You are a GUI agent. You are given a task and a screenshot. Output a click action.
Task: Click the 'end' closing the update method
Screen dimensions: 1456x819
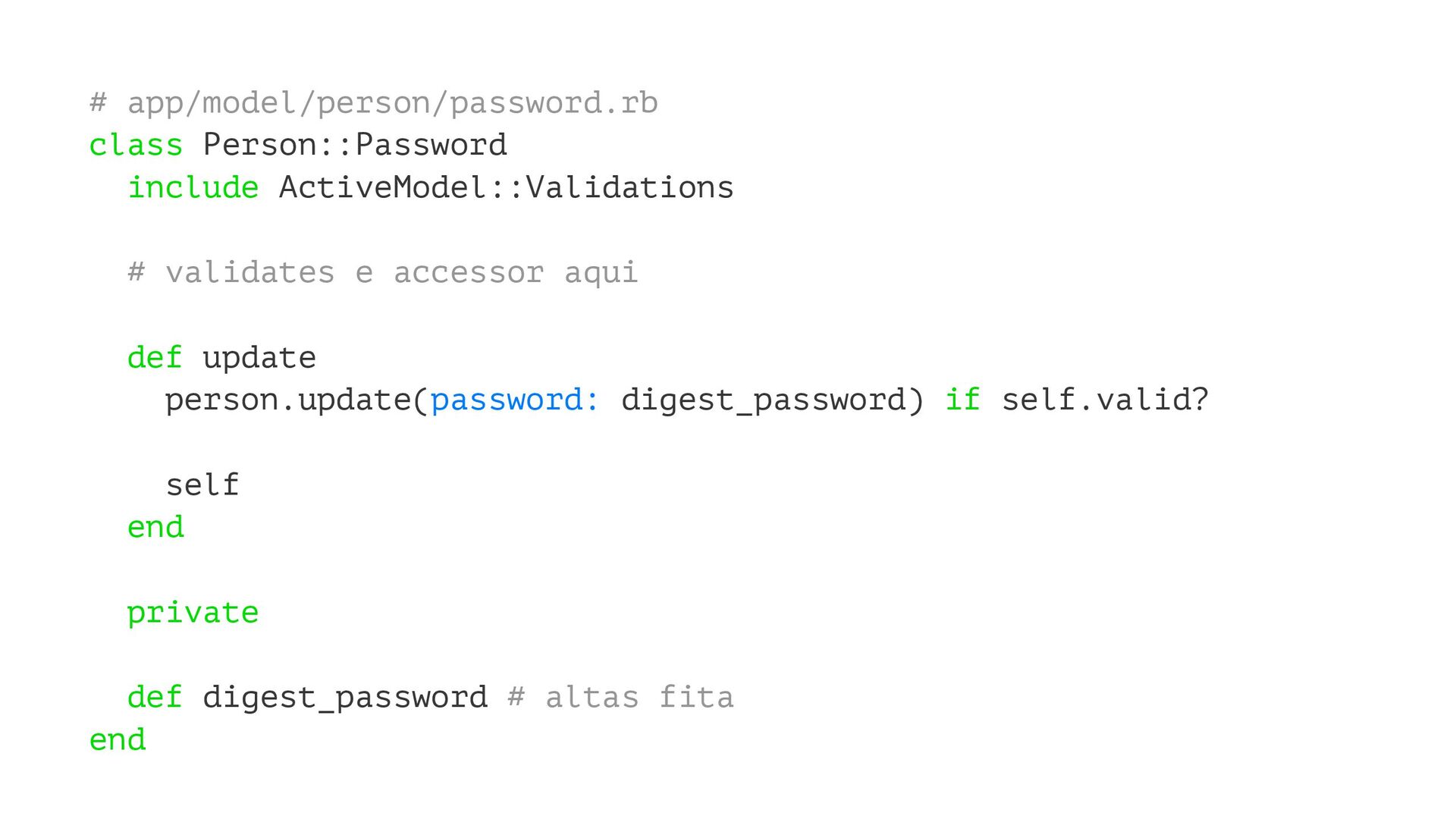155,527
